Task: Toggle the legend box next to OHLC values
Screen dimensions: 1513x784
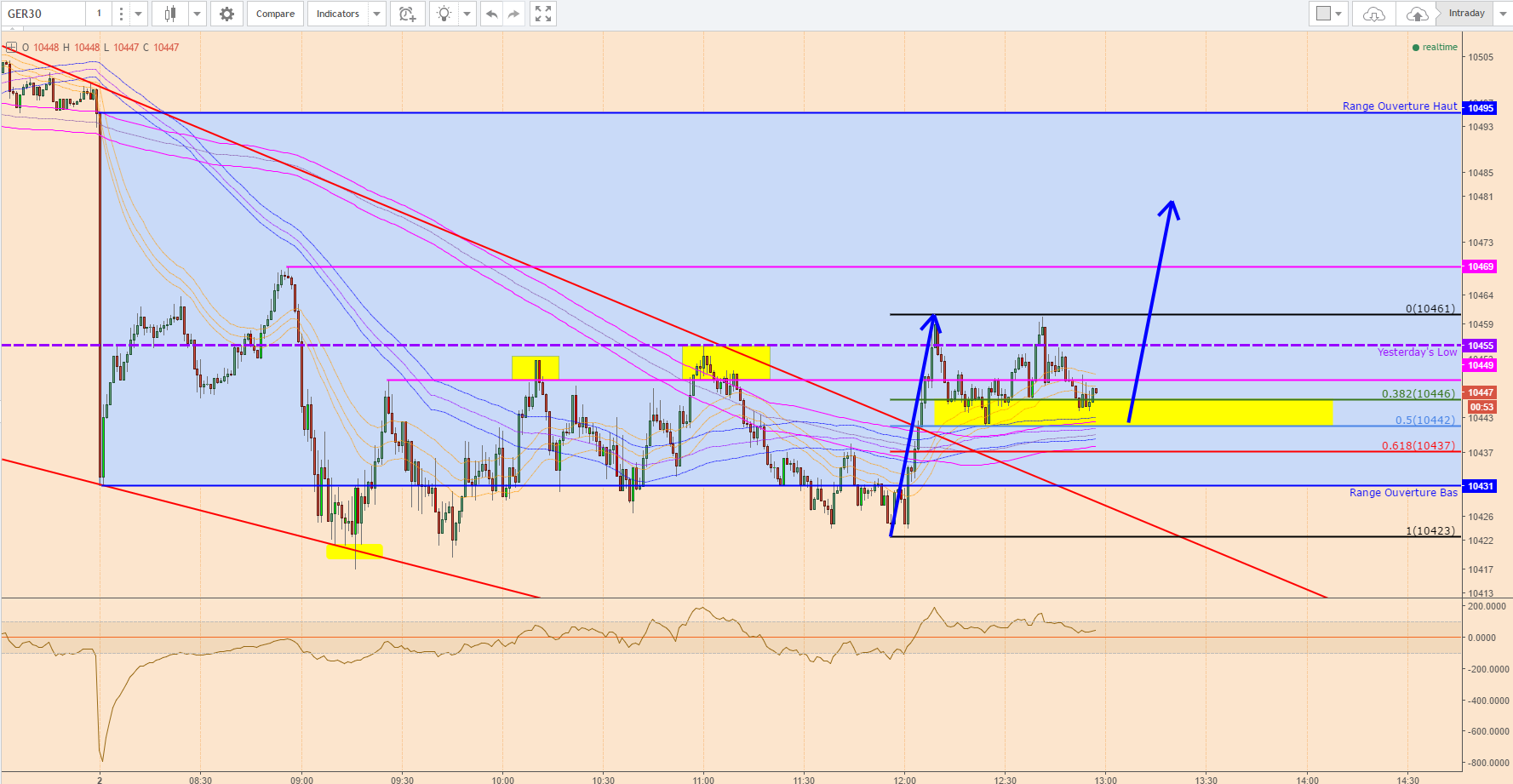Action: coord(12,48)
